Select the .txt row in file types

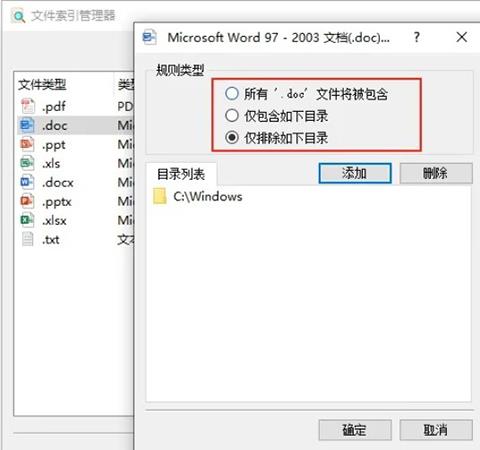(76, 239)
